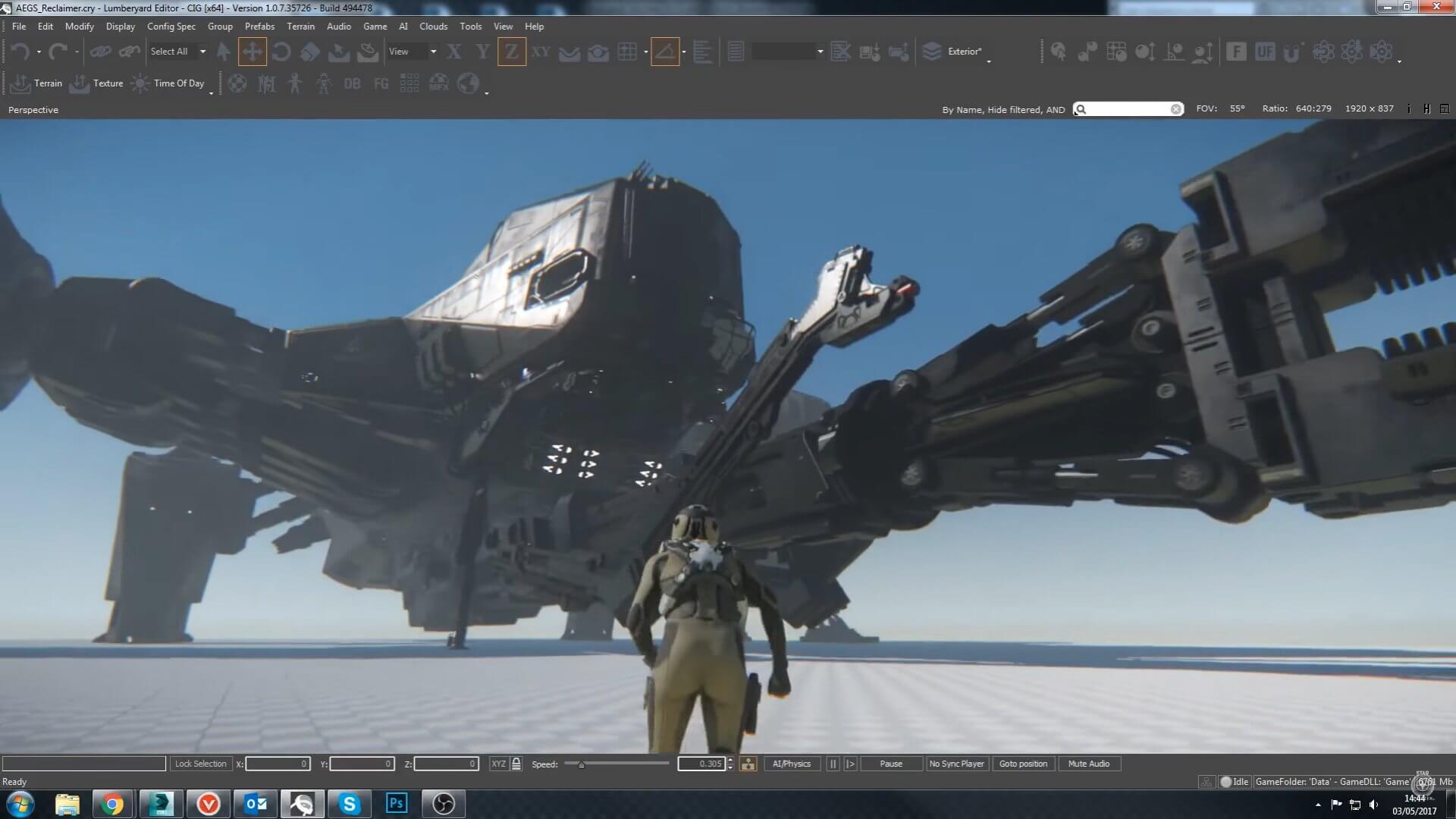Click Mute Audio button
Screen dimensions: 1456x819
coord(1089,764)
